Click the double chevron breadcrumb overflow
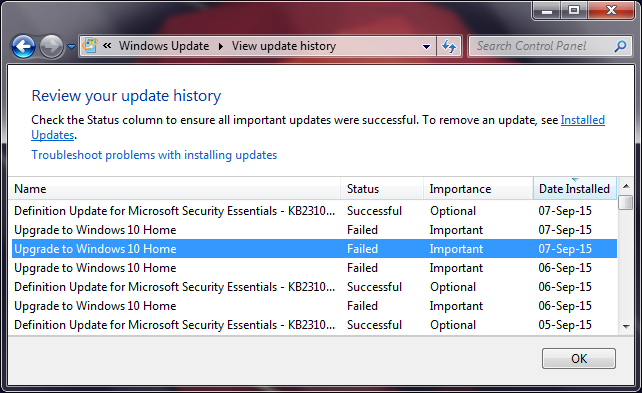Image resolution: width=642 pixels, height=393 pixels. coord(107,46)
